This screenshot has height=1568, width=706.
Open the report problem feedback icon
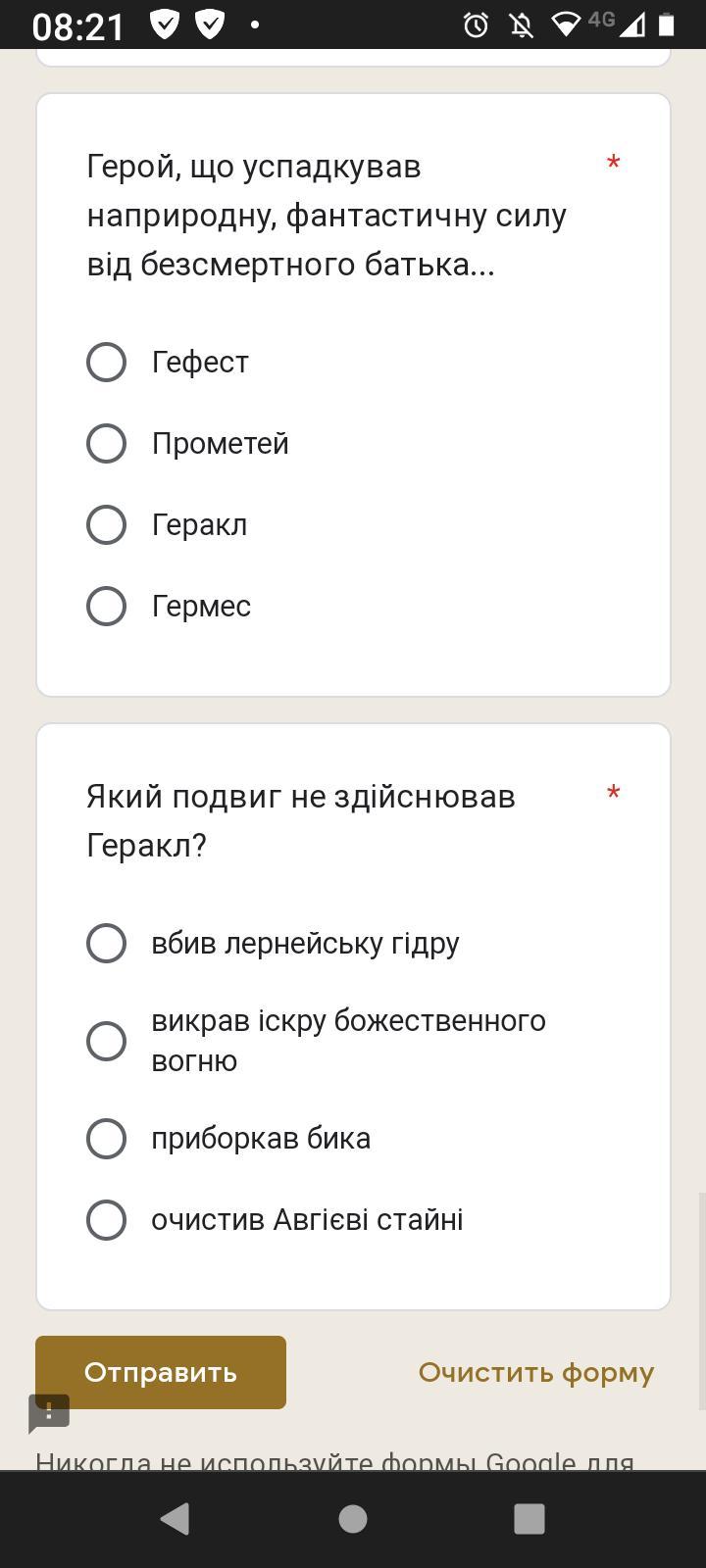pyautogui.click(x=49, y=1414)
